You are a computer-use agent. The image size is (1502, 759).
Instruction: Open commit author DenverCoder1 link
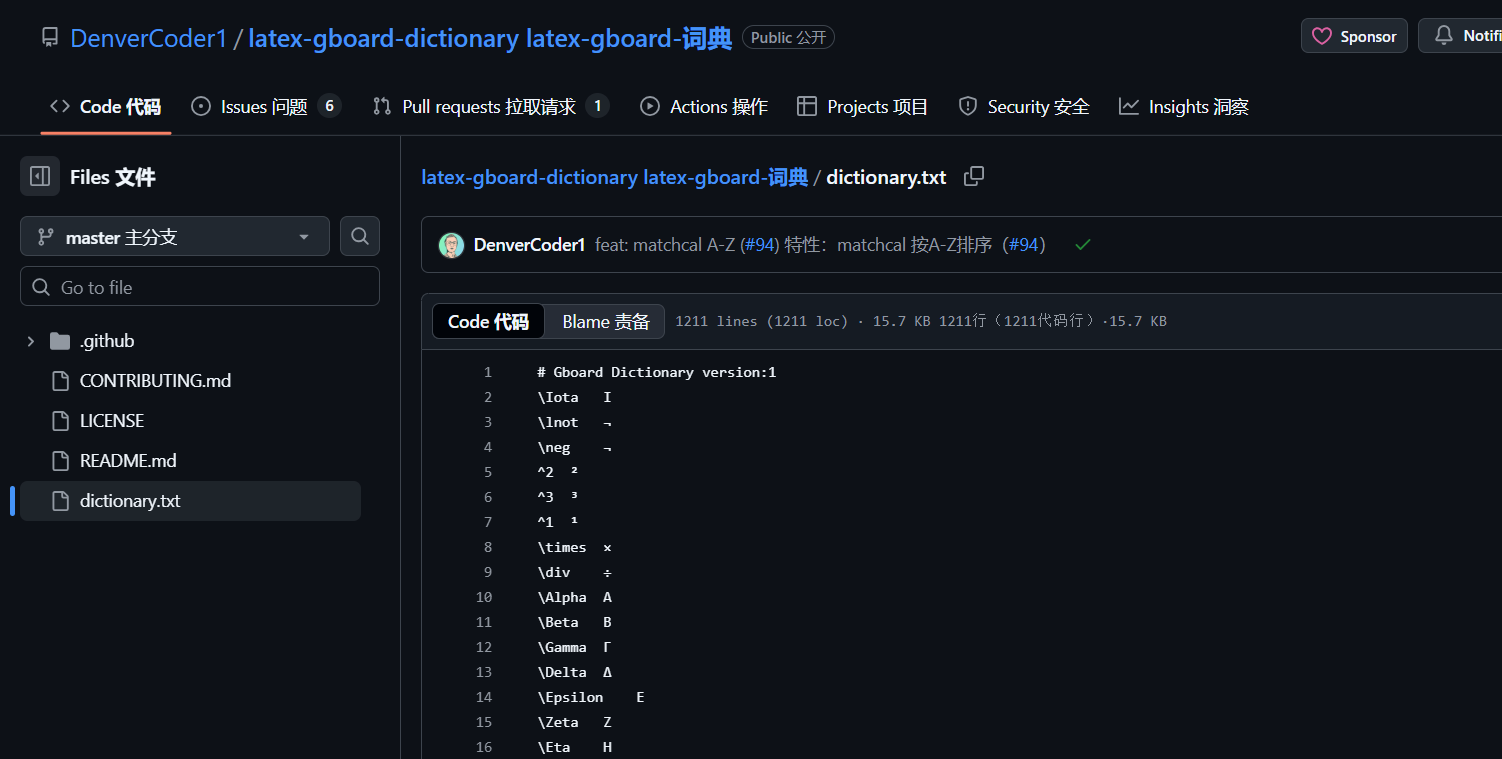(x=529, y=245)
